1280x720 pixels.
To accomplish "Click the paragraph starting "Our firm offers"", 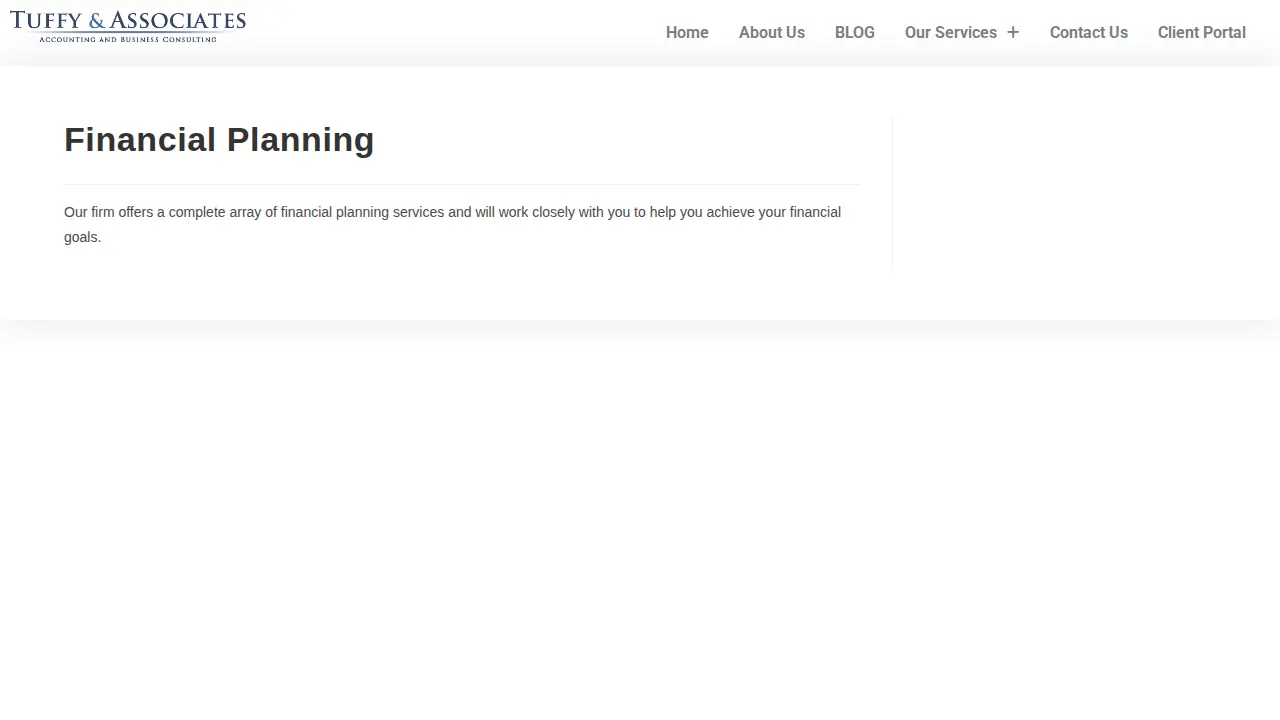I will tap(453, 224).
